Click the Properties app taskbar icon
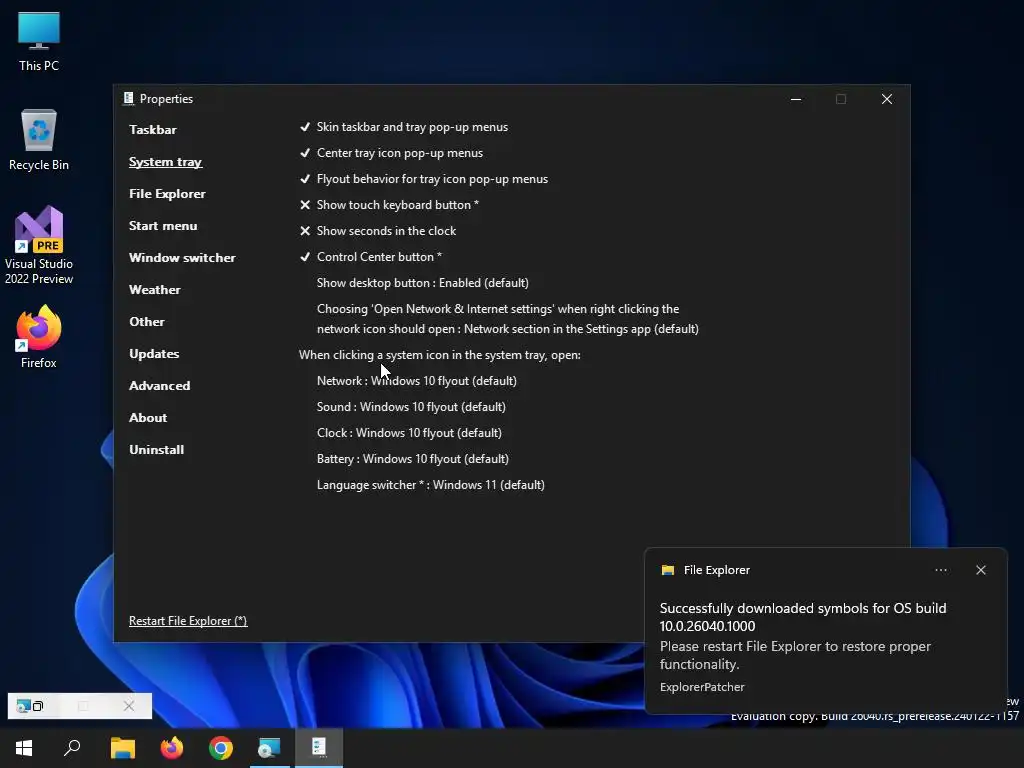 tap(319, 747)
